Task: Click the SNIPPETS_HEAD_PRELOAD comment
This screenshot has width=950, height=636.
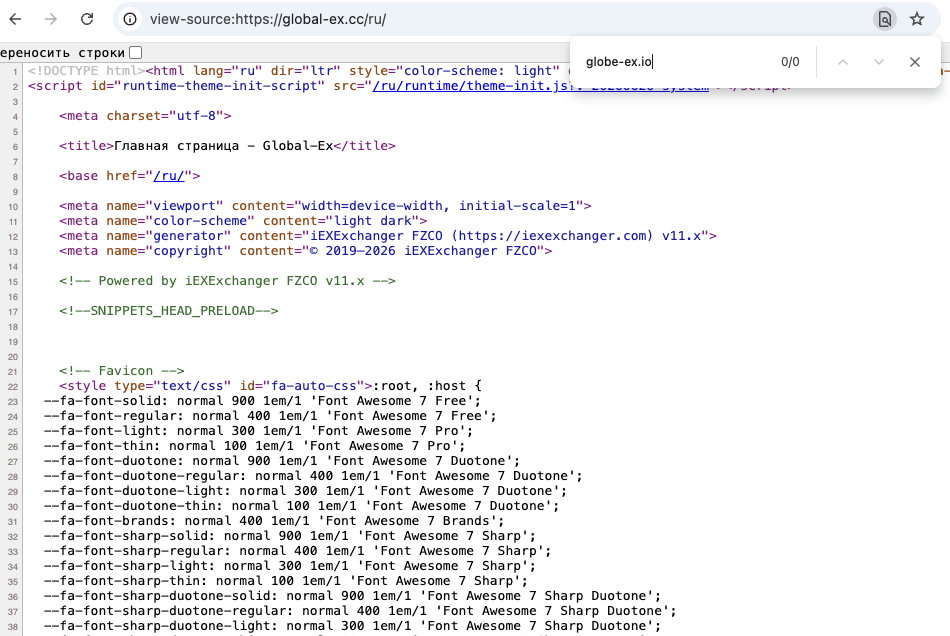Action: (168, 311)
